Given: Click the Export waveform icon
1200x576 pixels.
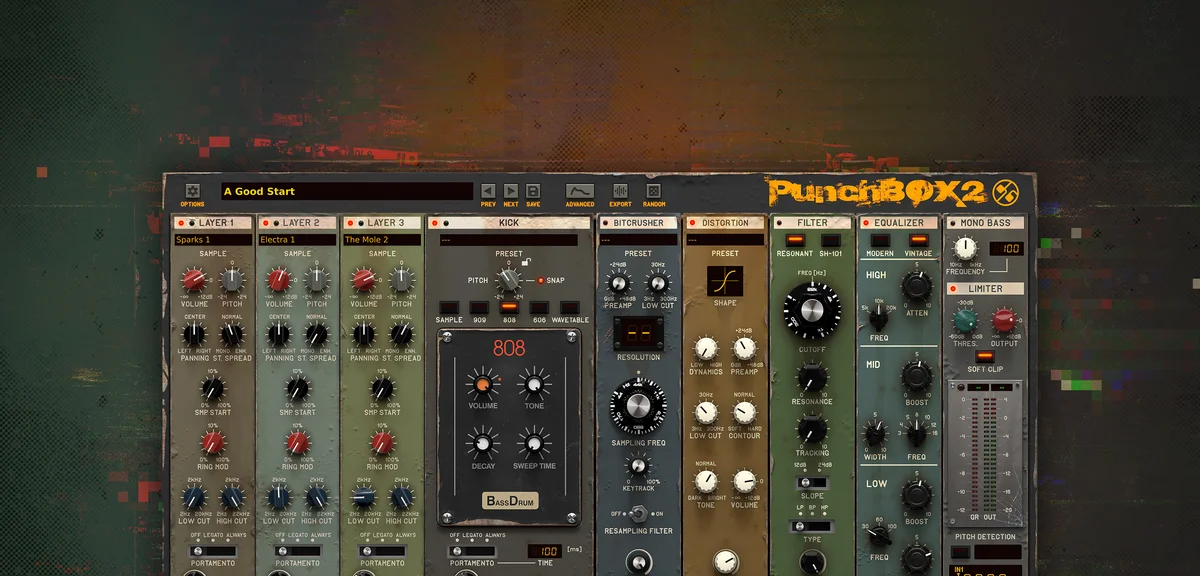Looking at the screenshot, I should tap(620, 190).
